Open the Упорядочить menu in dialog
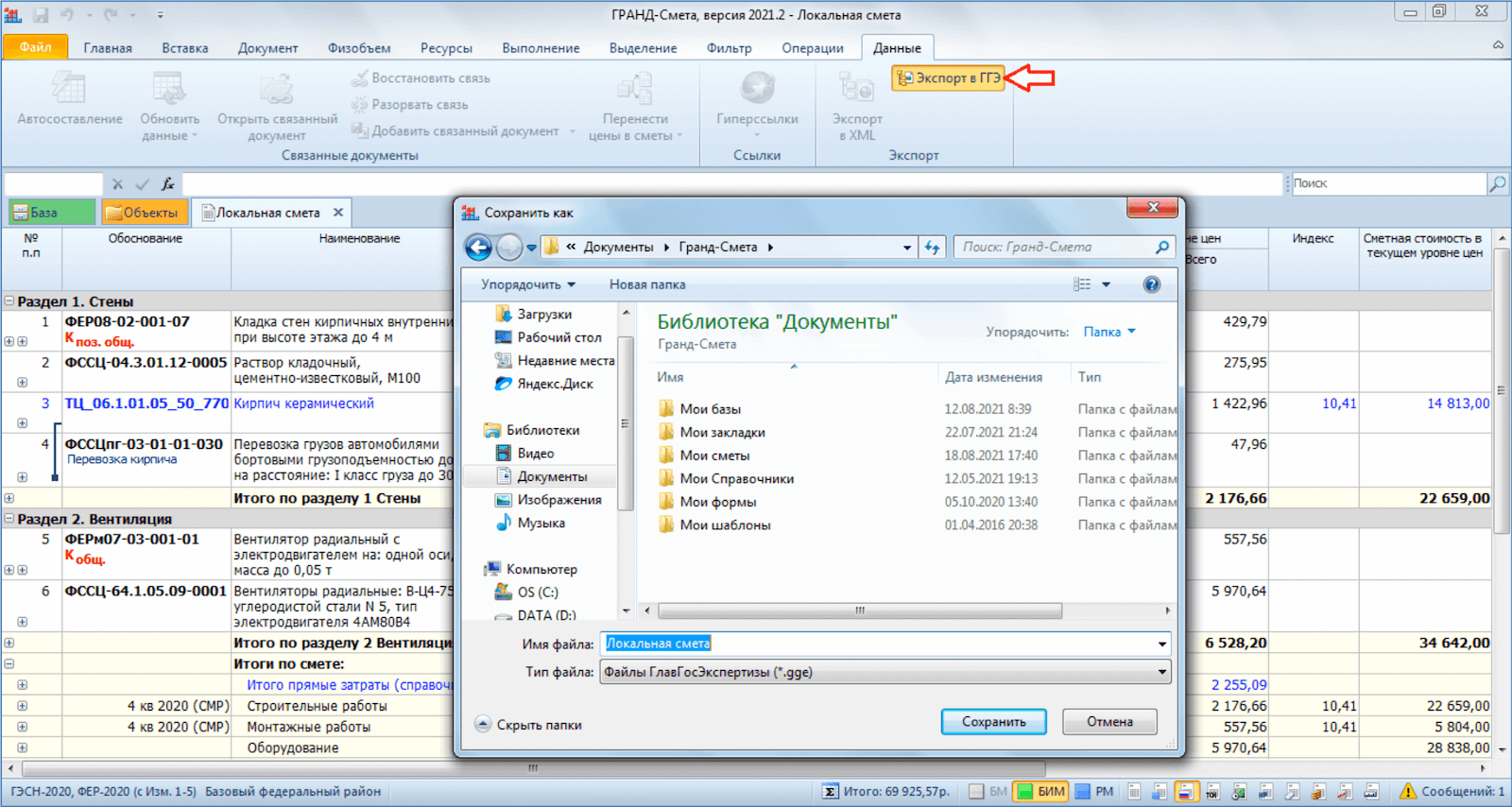The height and width of the screenshot is (807, 1512). coord(528,284)
